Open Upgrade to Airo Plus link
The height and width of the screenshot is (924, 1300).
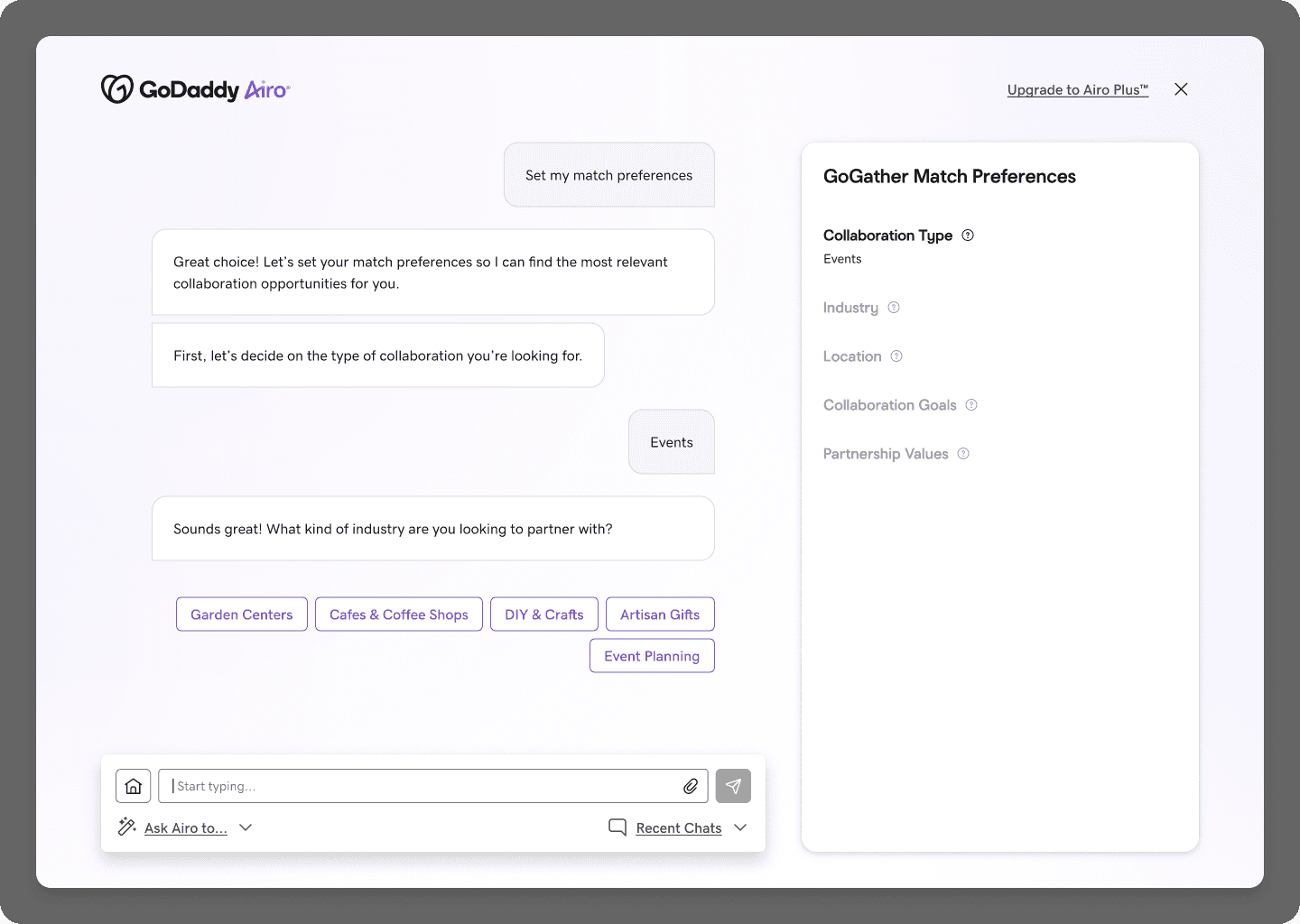[1078, 89]
